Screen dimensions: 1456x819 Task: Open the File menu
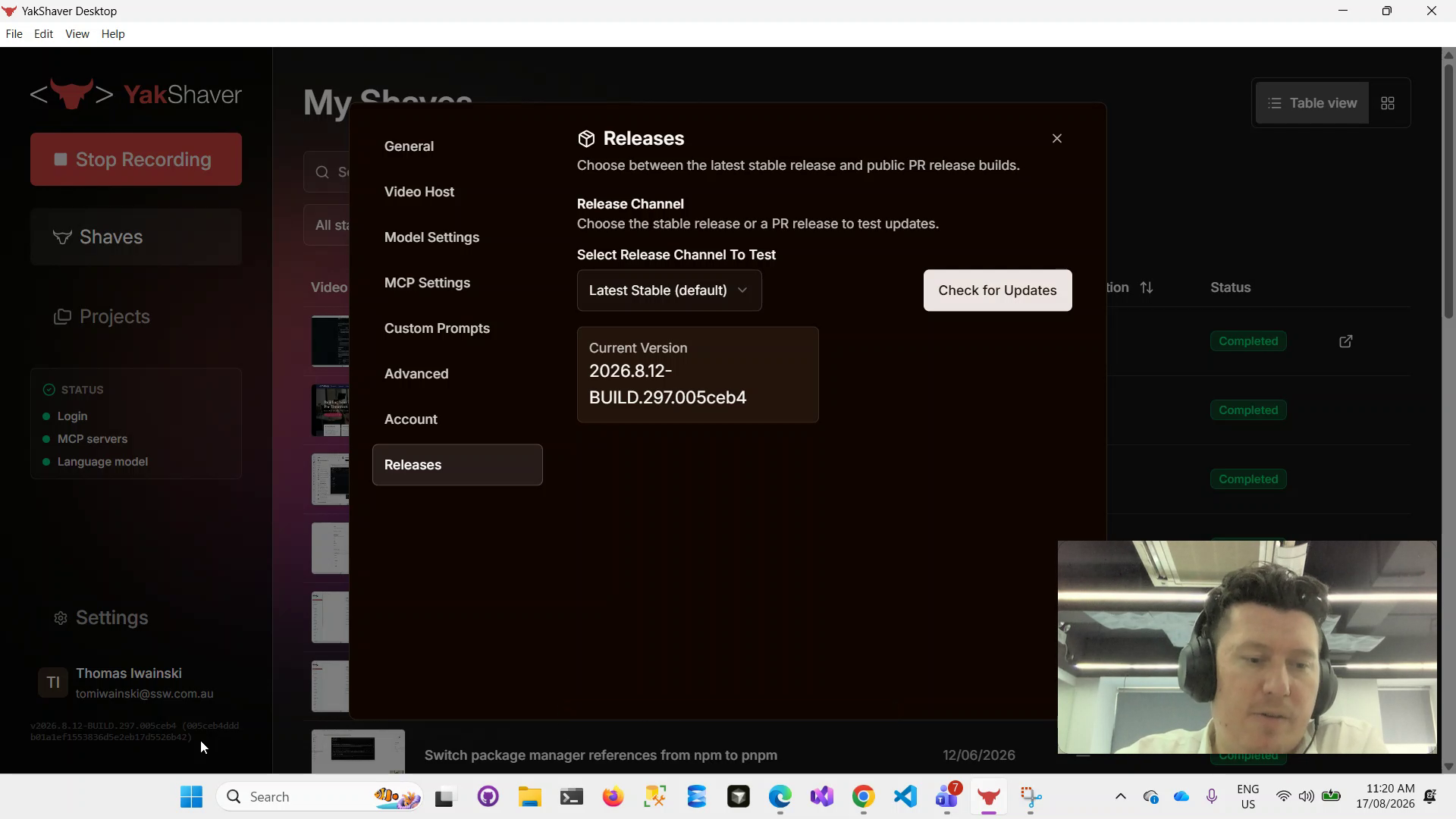pos(14,34)
